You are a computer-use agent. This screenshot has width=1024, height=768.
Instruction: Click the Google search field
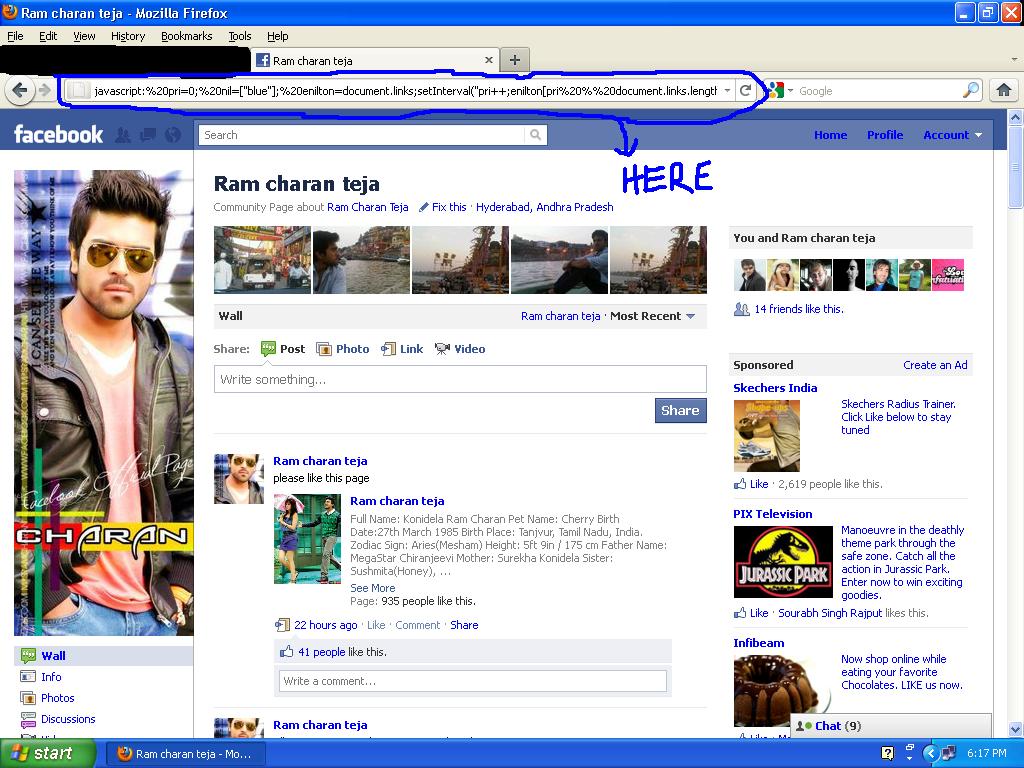pos(879,91)
